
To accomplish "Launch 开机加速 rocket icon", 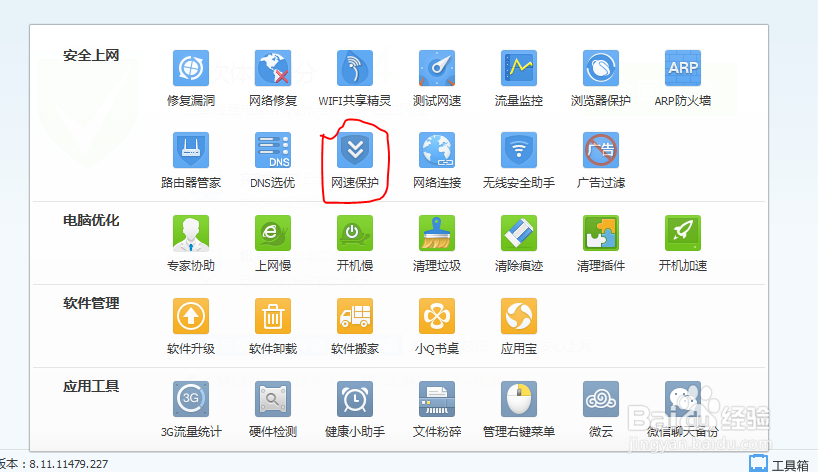I will pos(682,233).
